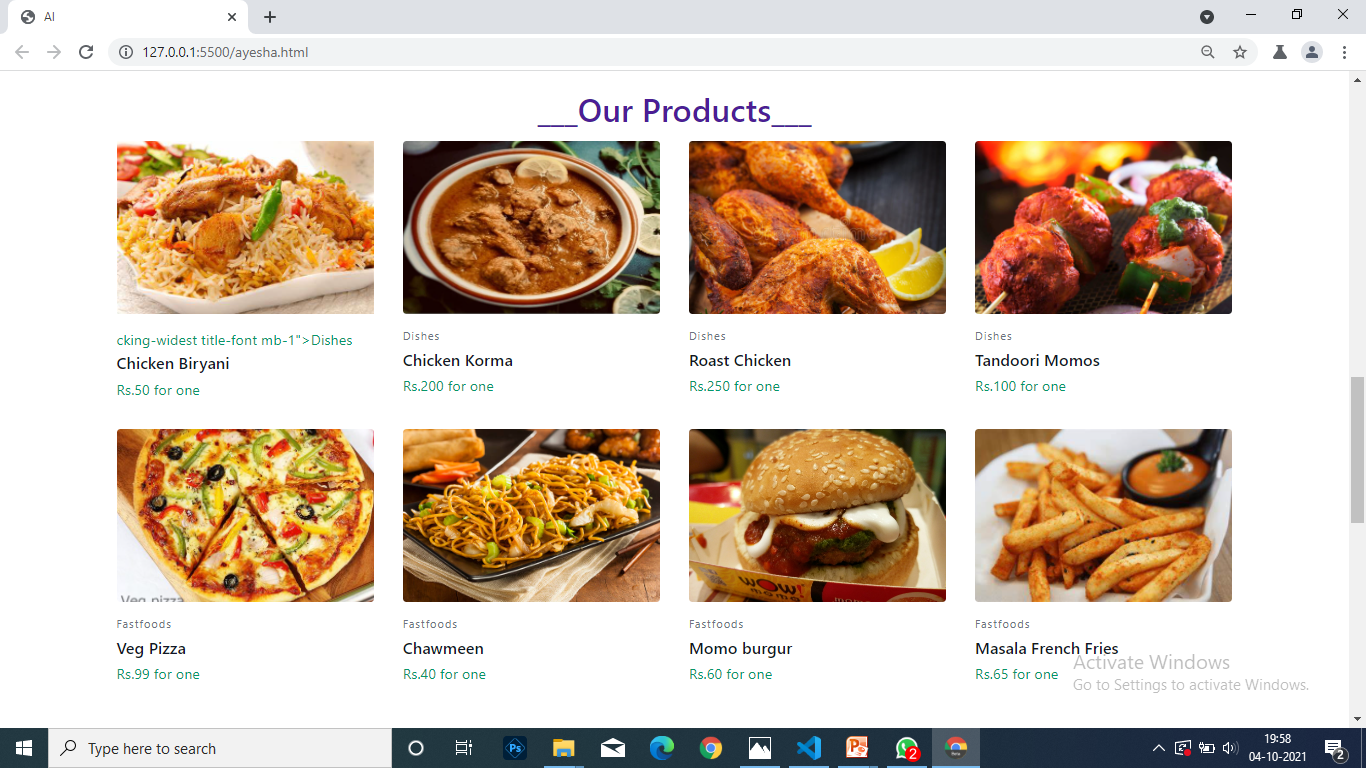Viewport: 1366px width, 768px height.
Task: Launch Photoshop from the taskbar
Action: point(514,748)
